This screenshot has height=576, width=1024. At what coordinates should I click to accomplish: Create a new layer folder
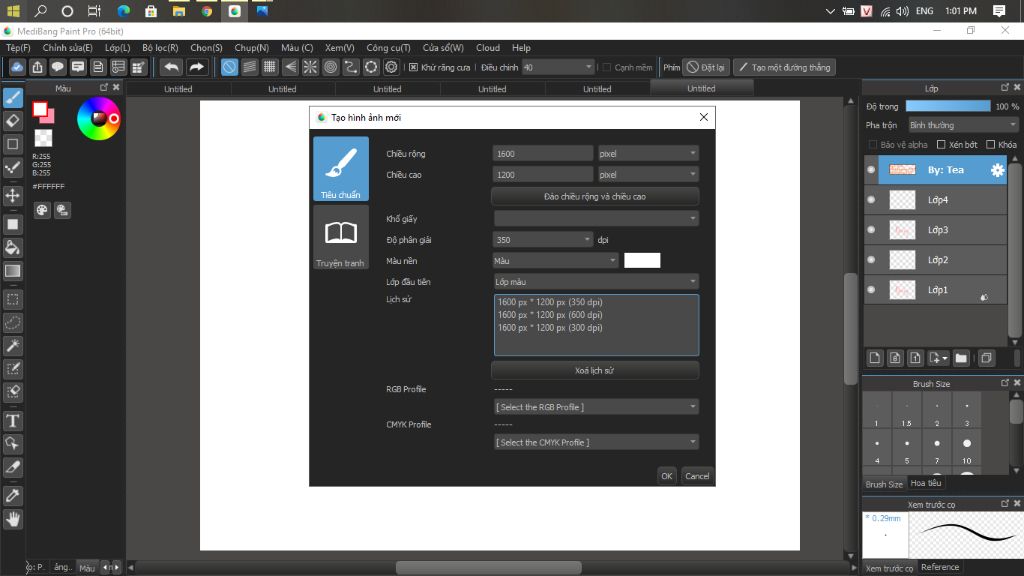[x=961, y=358]
